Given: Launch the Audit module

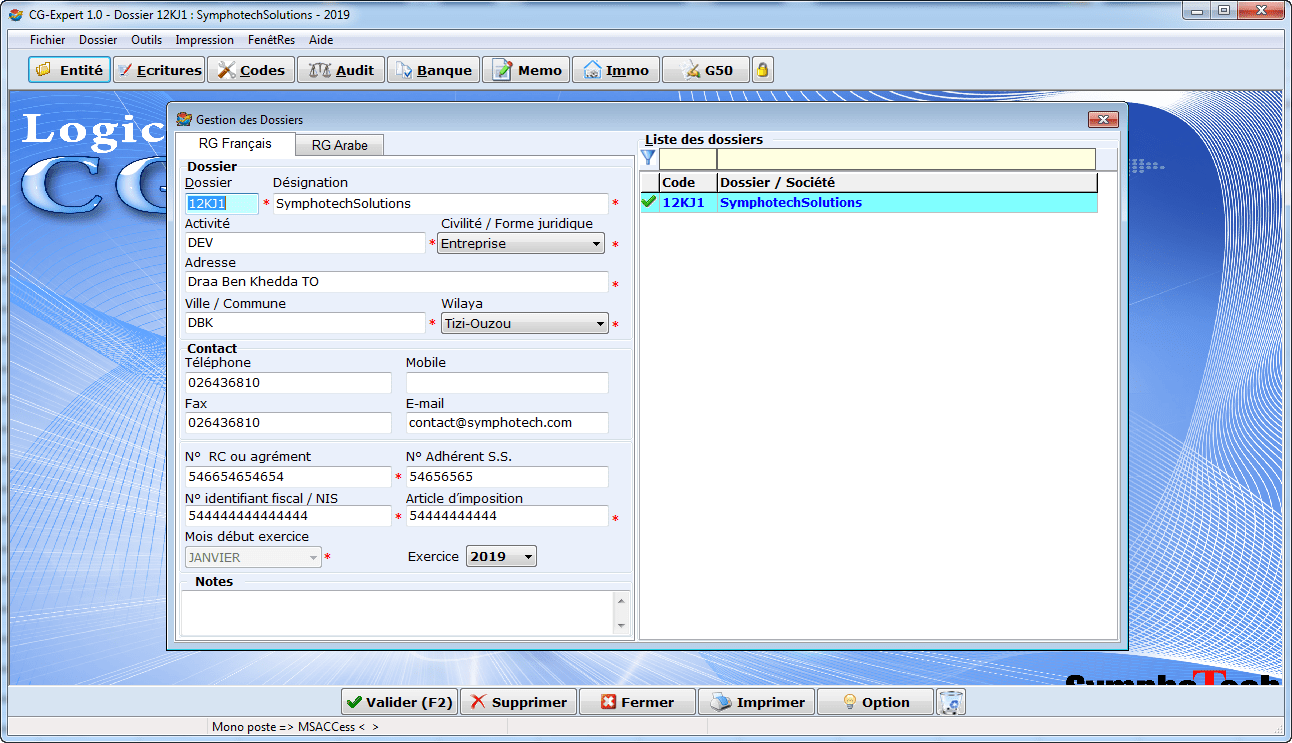Looking at the screenshot, I should pos(341,70).
